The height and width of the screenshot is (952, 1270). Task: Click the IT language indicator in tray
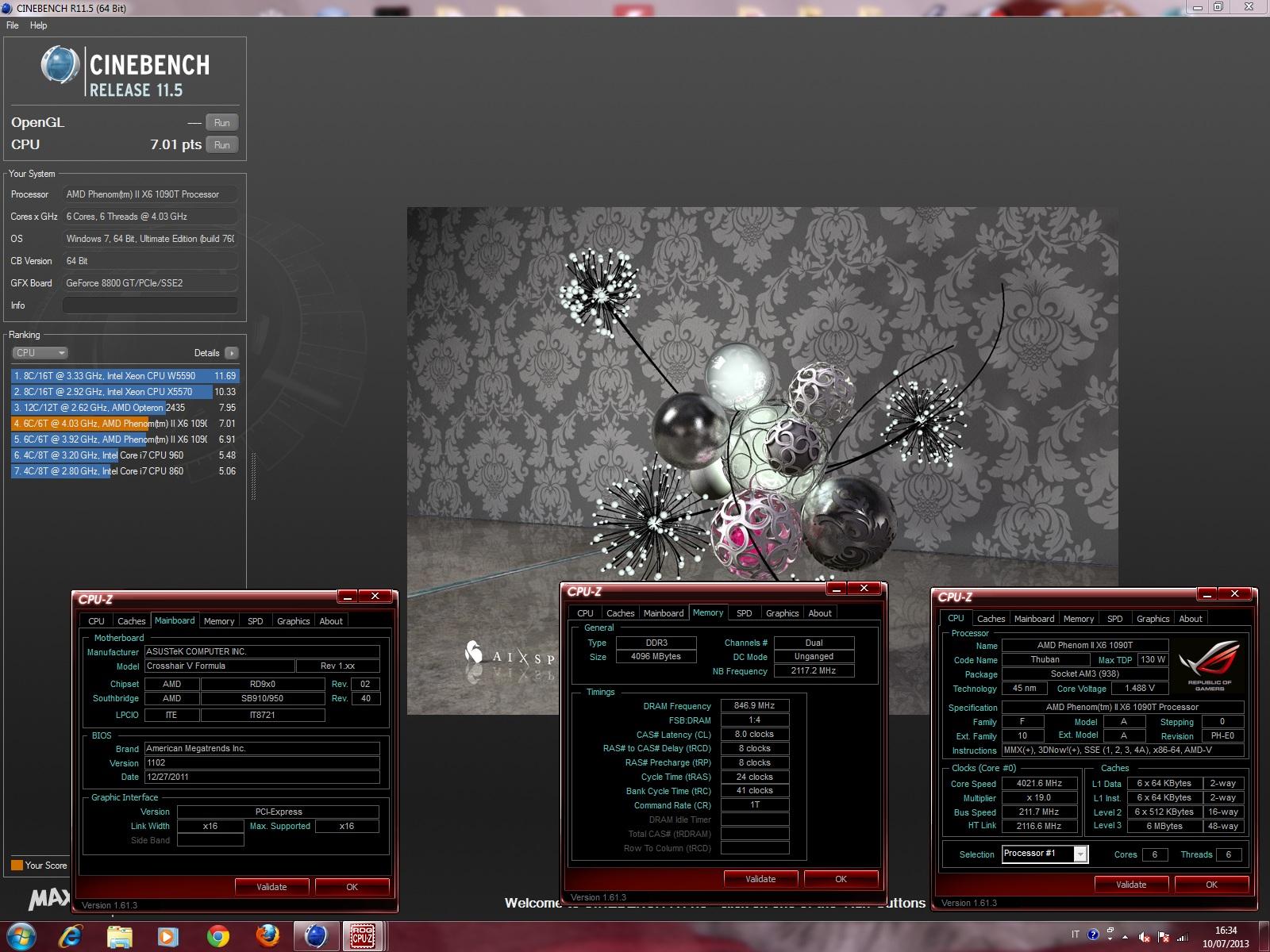tap(1076, 935)
